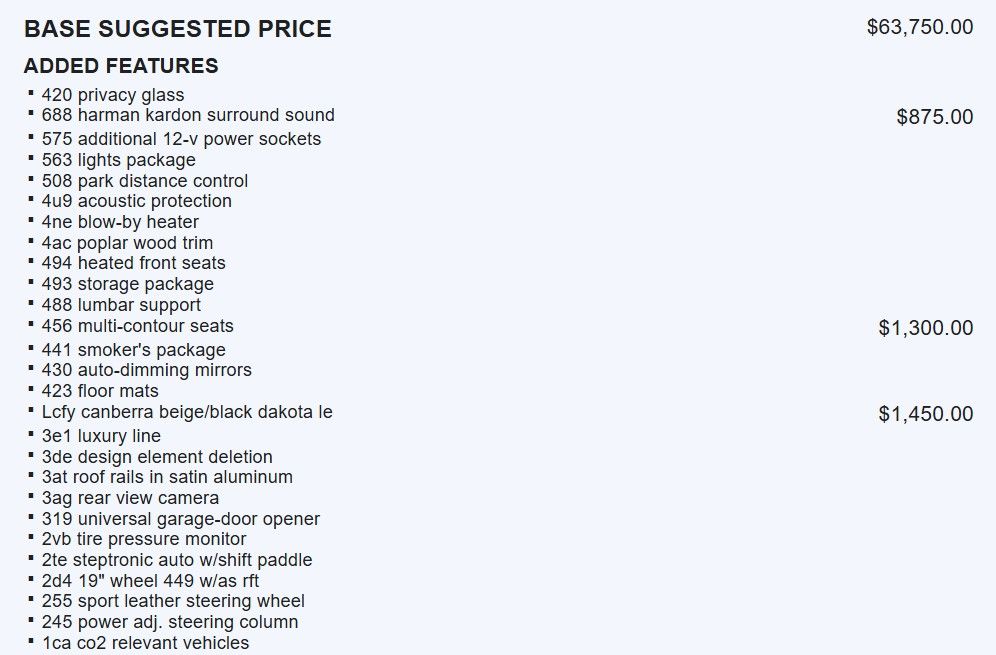Click the Base Suggested Price heading
The width and height of the screenshot is (996, 655).
[178, 29]
